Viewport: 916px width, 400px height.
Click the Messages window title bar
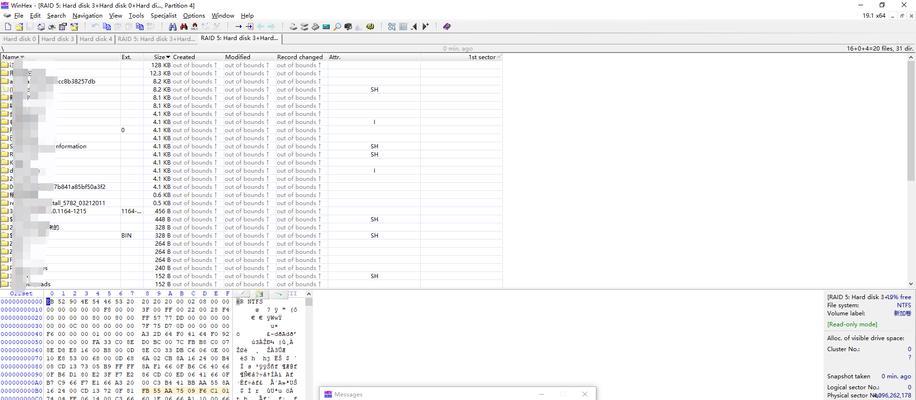tap(457, 394)
